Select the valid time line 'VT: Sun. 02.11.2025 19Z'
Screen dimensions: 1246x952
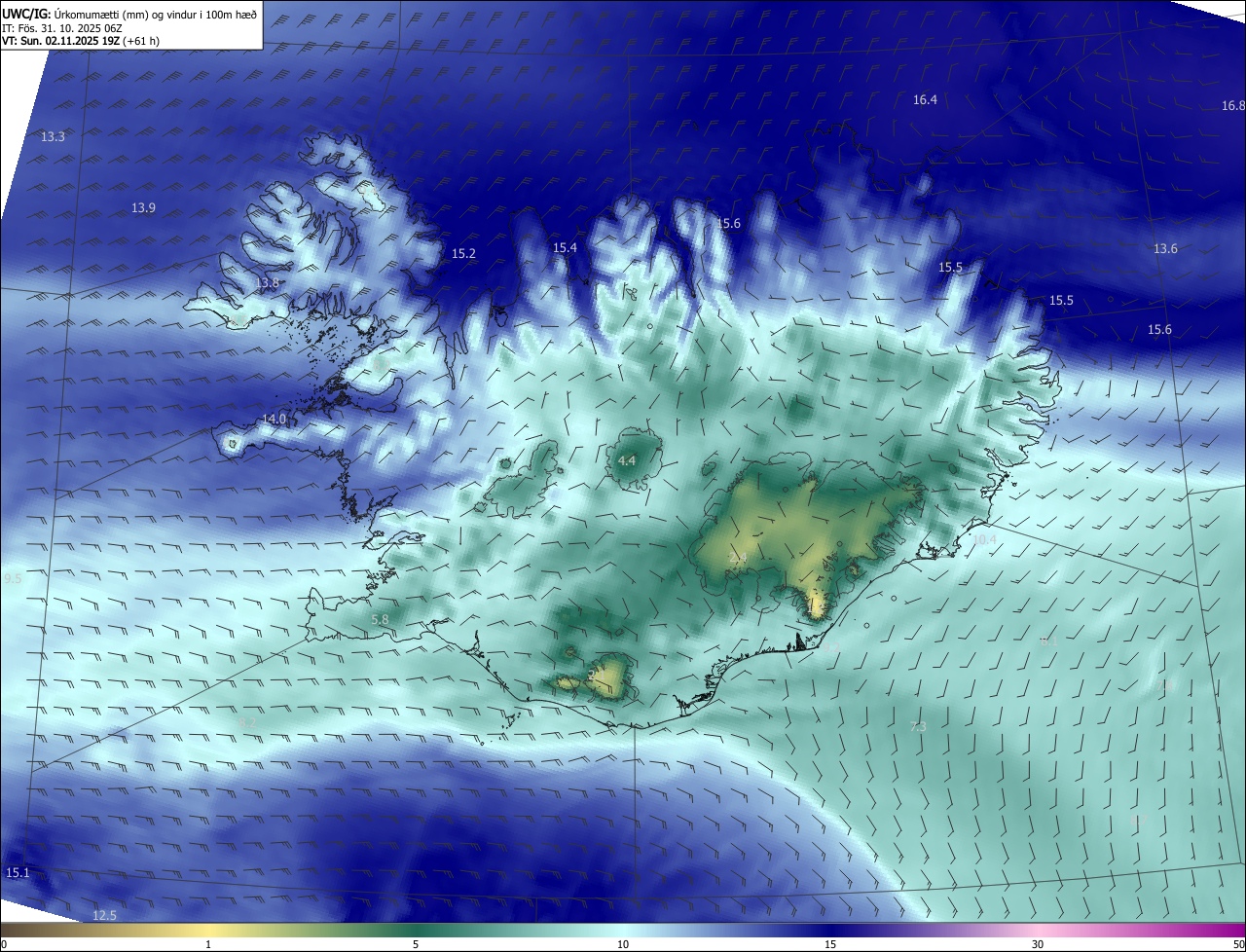pos(60,41)
